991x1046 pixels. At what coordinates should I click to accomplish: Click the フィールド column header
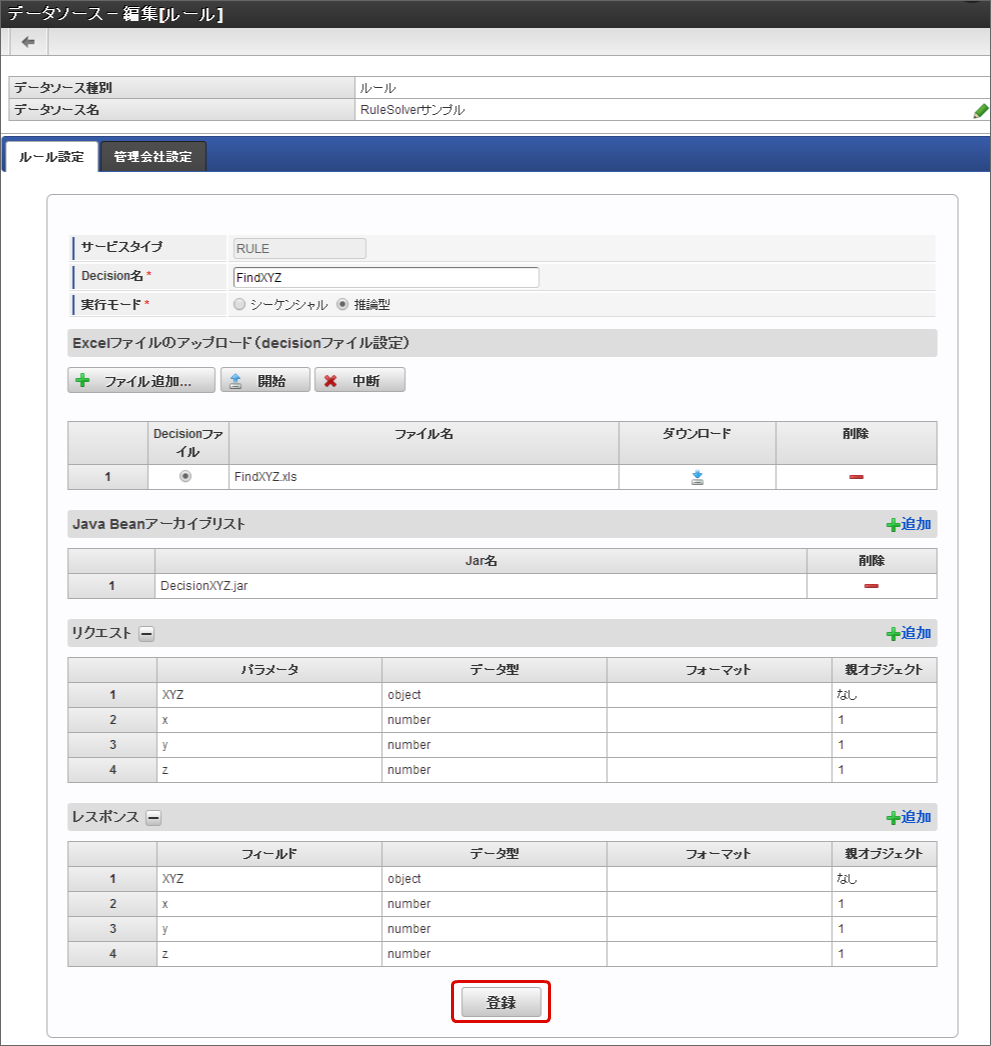(269, 854)
